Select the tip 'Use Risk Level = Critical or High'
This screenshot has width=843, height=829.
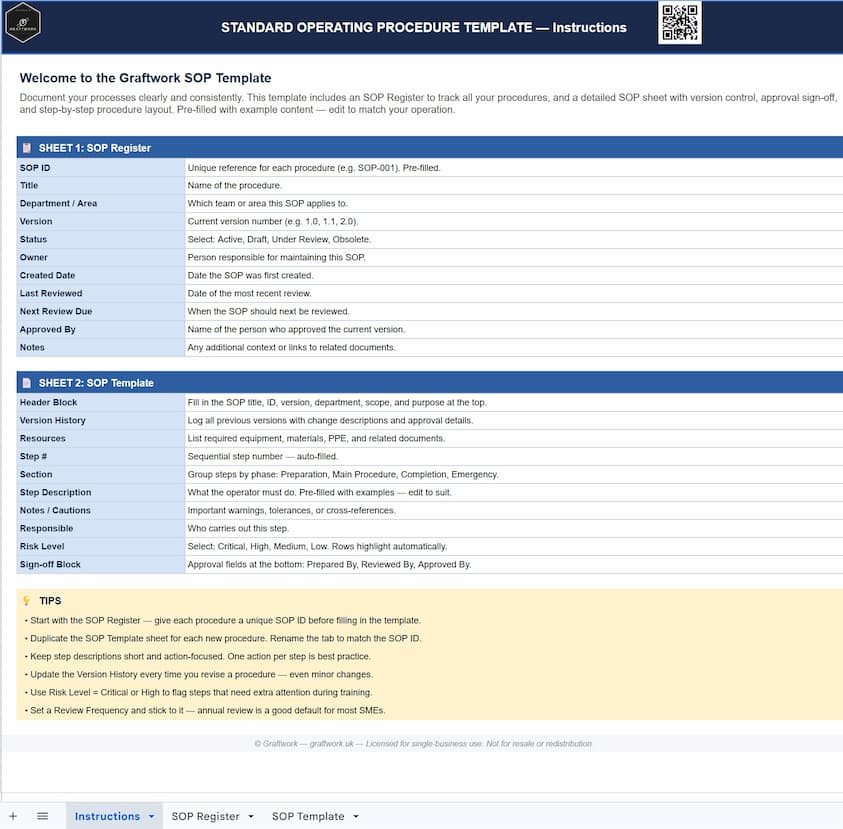198,692
